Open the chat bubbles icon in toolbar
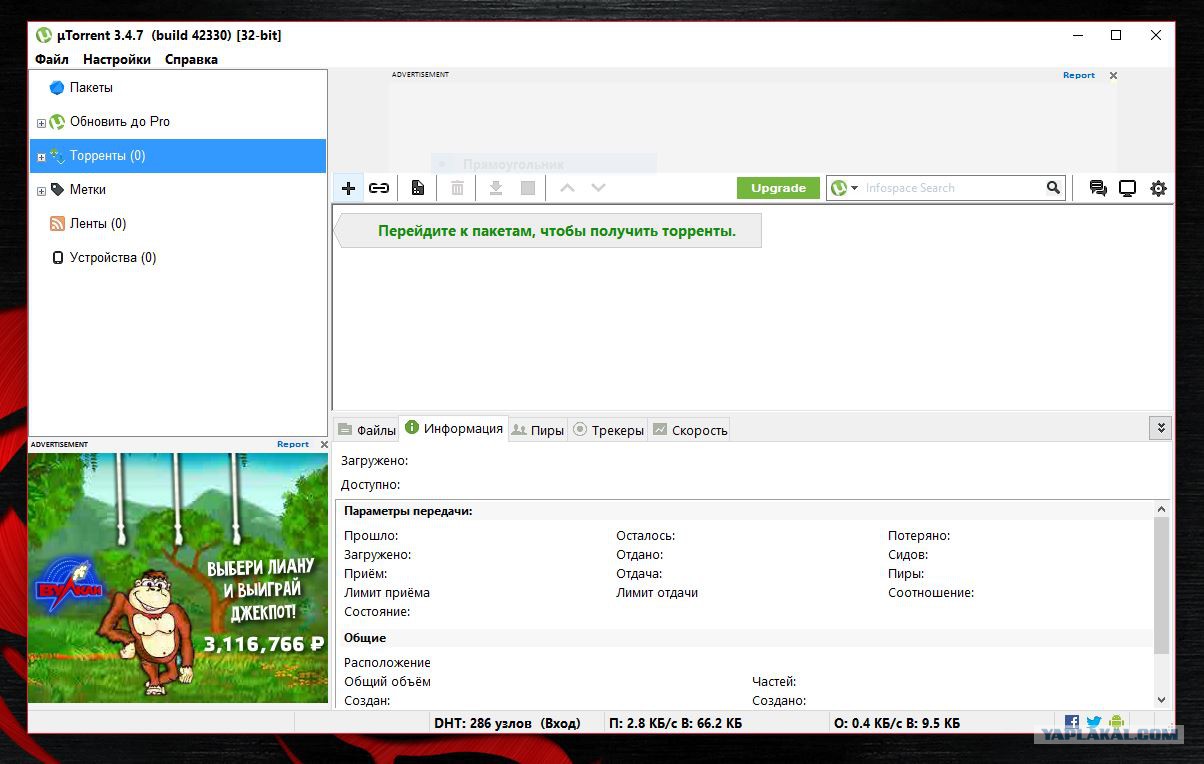The width and height of the screenshot is (1204, 764). (x=1098, y=188)
